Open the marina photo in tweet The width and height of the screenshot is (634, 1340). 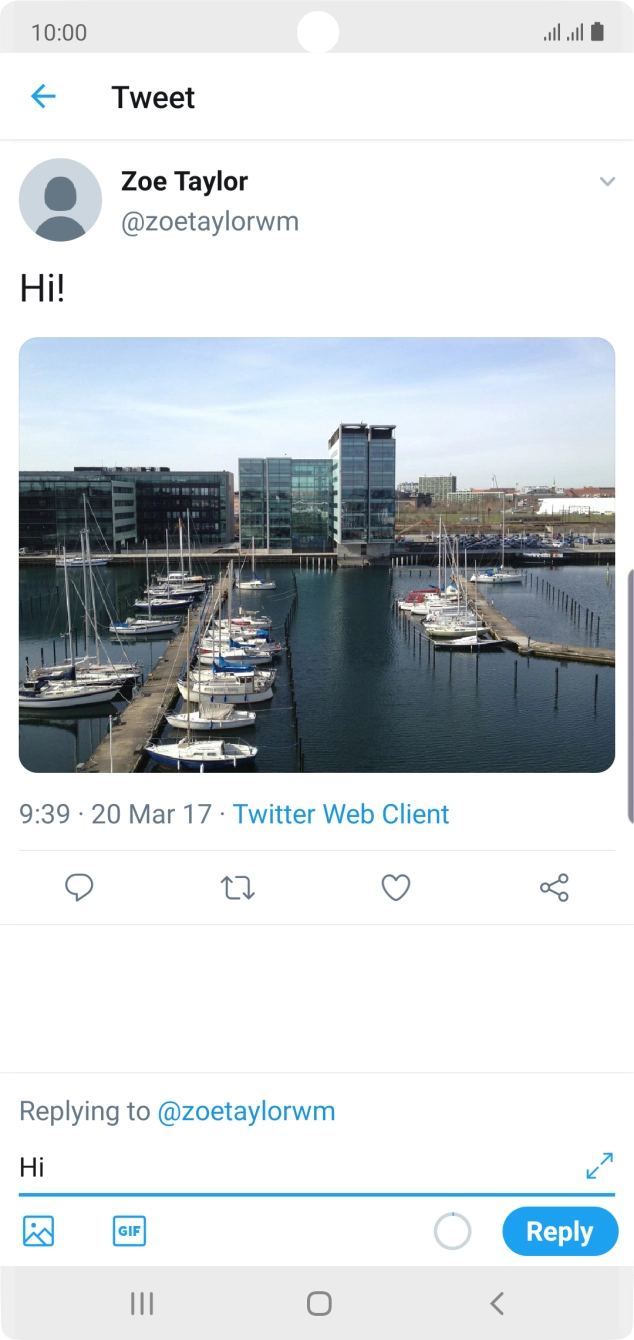(317, 555)
